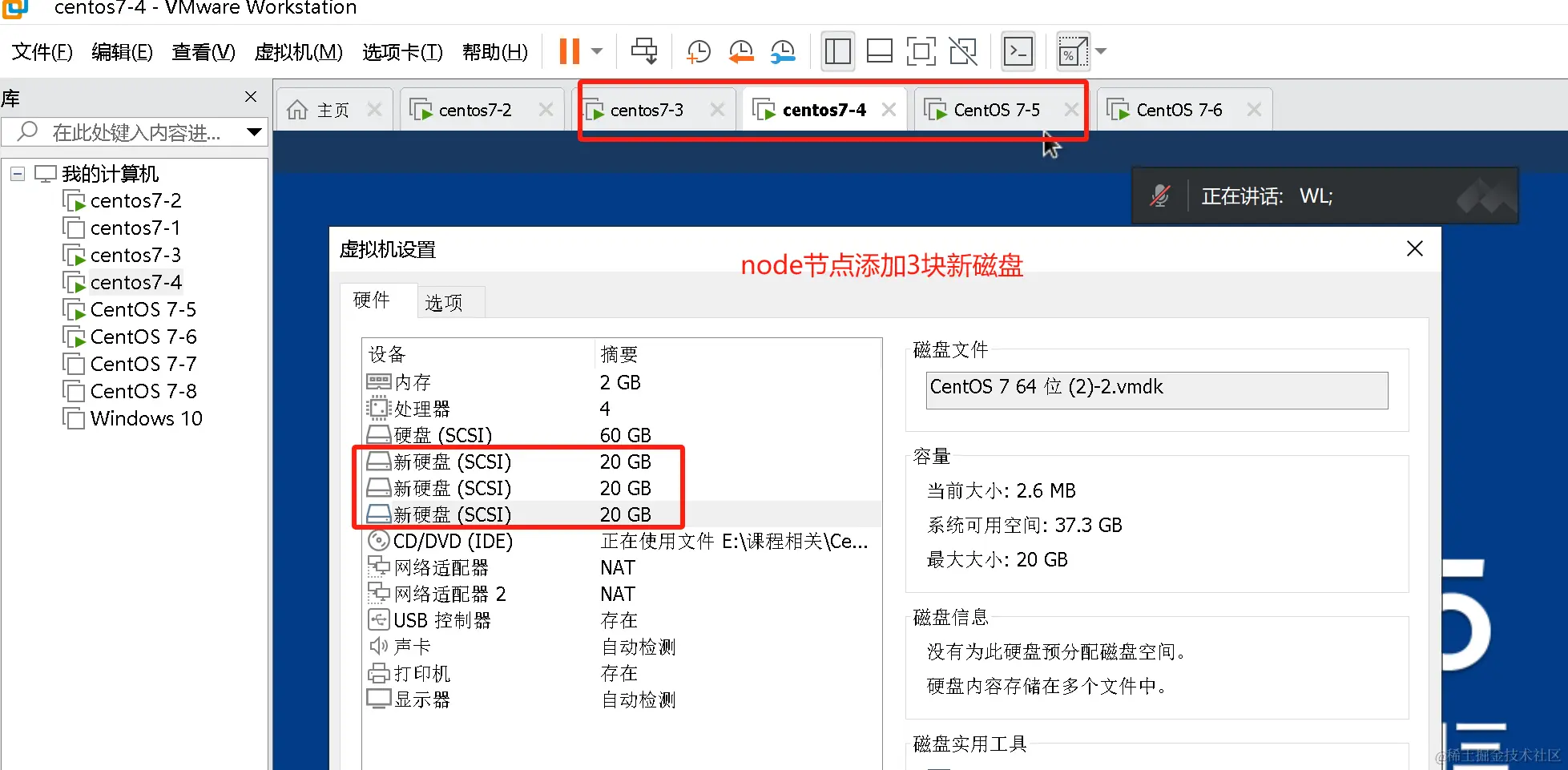
Task: Close the centos7-2 tab
Action: [x=546, y=110]
